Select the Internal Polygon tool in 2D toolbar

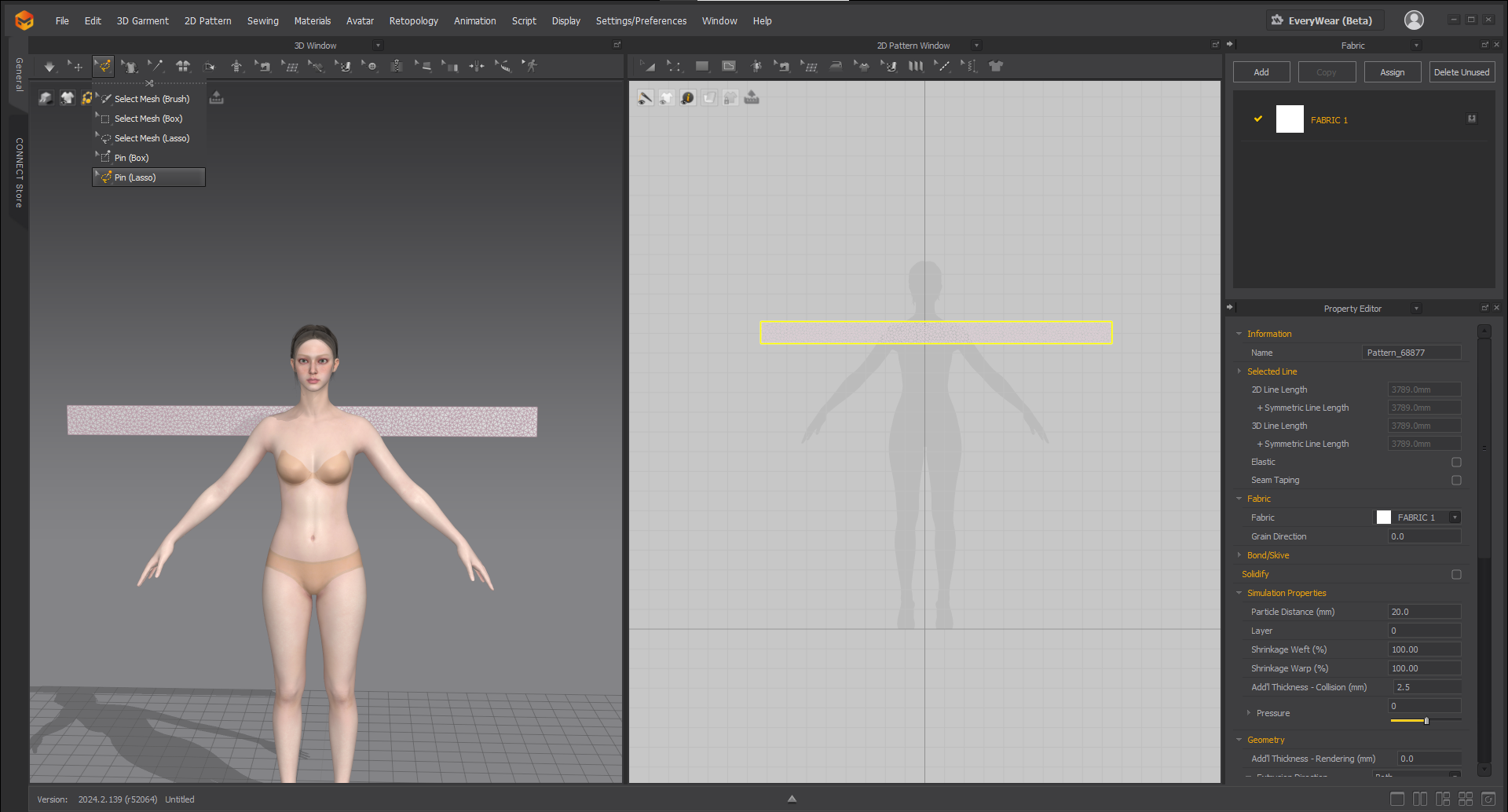tap(729, 67)
